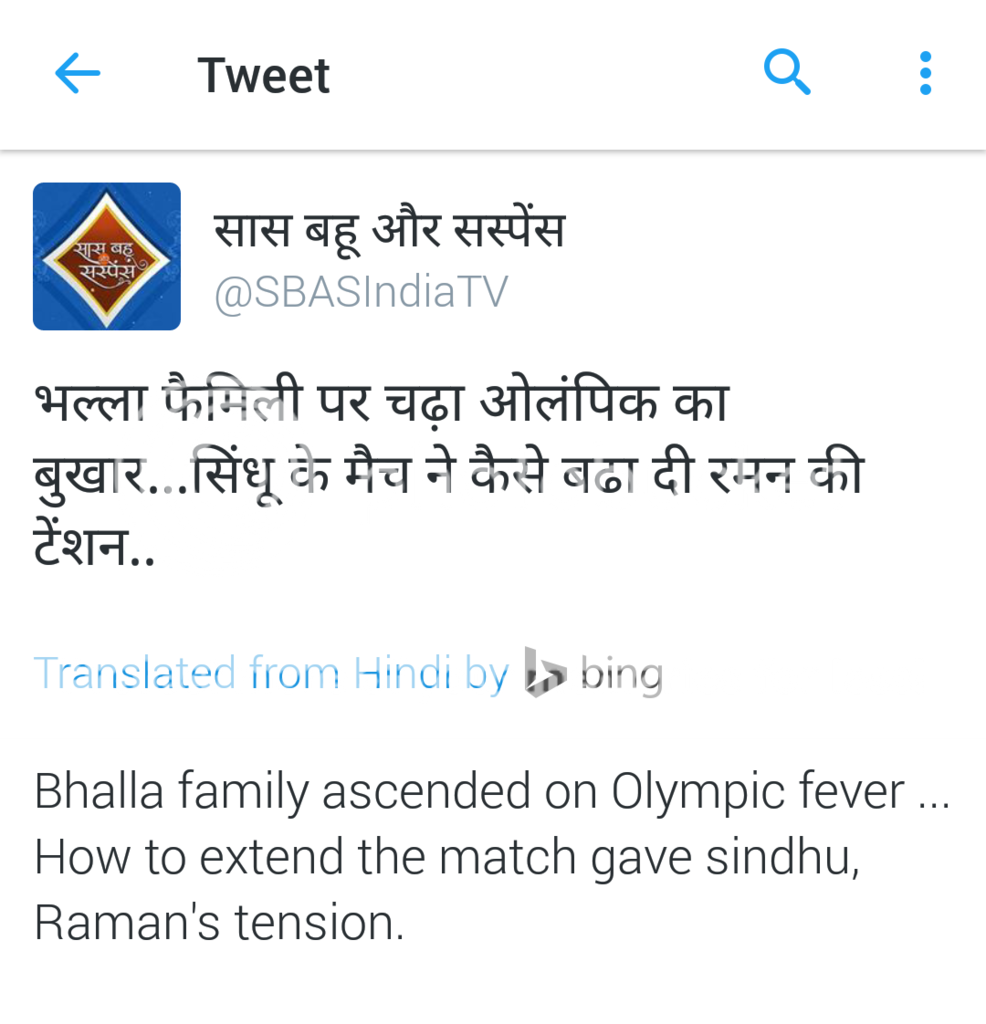986x1024 pixels.
Task: Click translation line "Bhalla family ascended"
Action: 490,792
